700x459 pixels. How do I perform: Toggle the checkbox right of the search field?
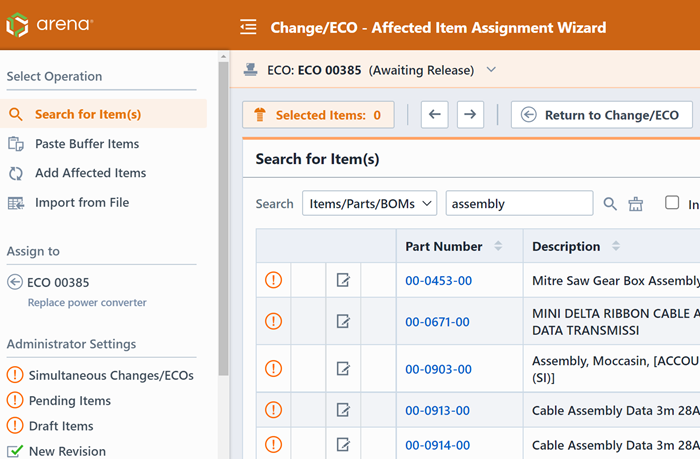click(x=672, y=203)
